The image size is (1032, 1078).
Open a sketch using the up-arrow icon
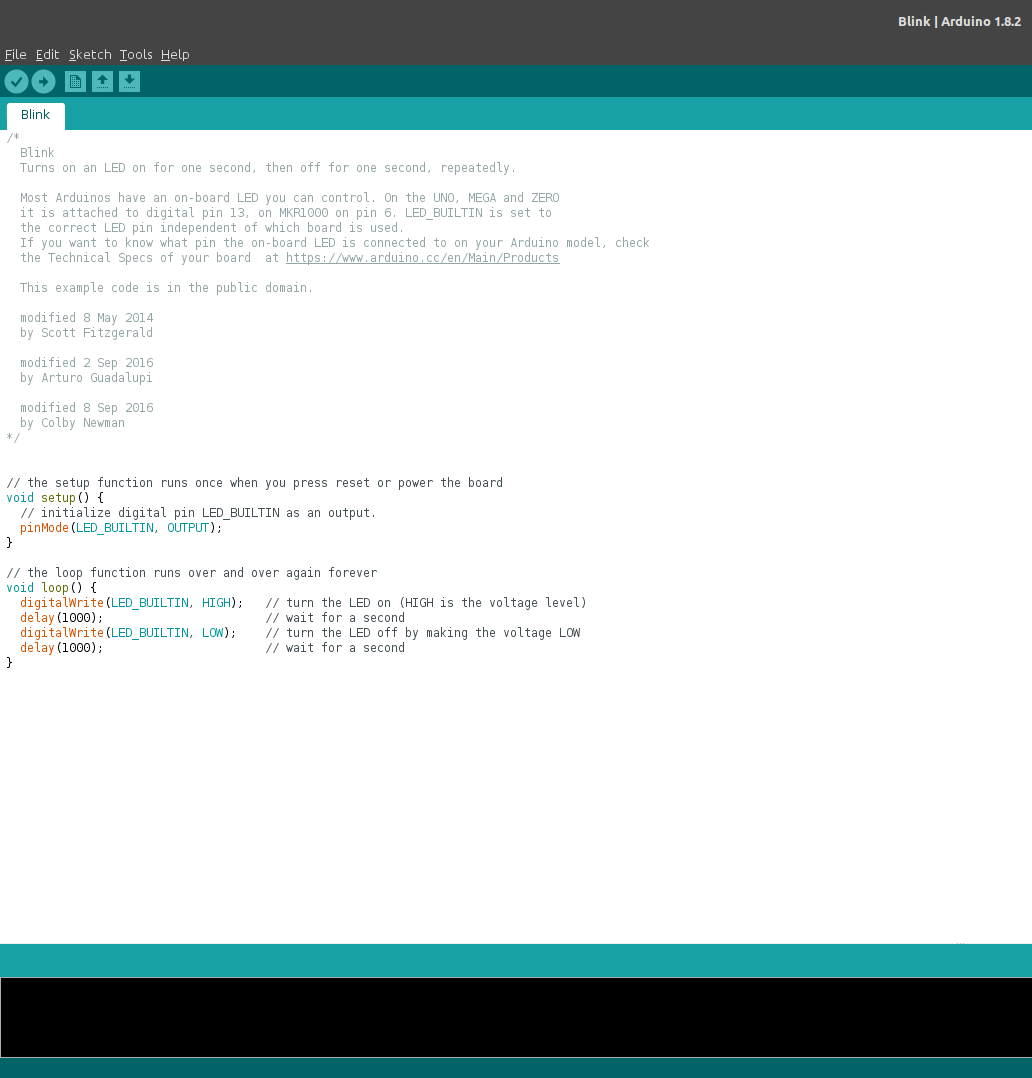click(x=102, y=82)
